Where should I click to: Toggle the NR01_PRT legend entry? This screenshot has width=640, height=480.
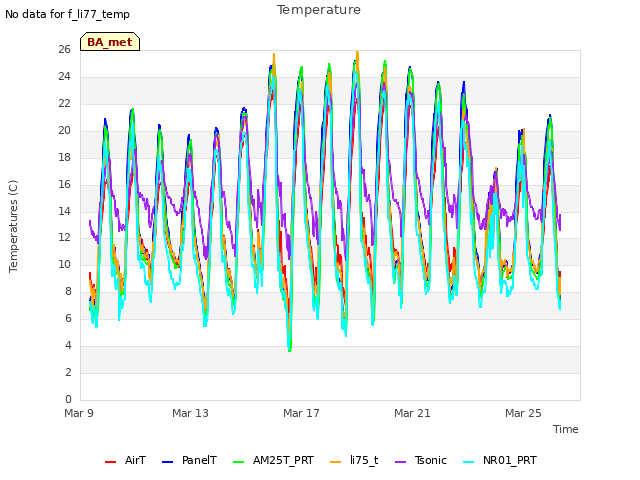(x=500, y=460)
